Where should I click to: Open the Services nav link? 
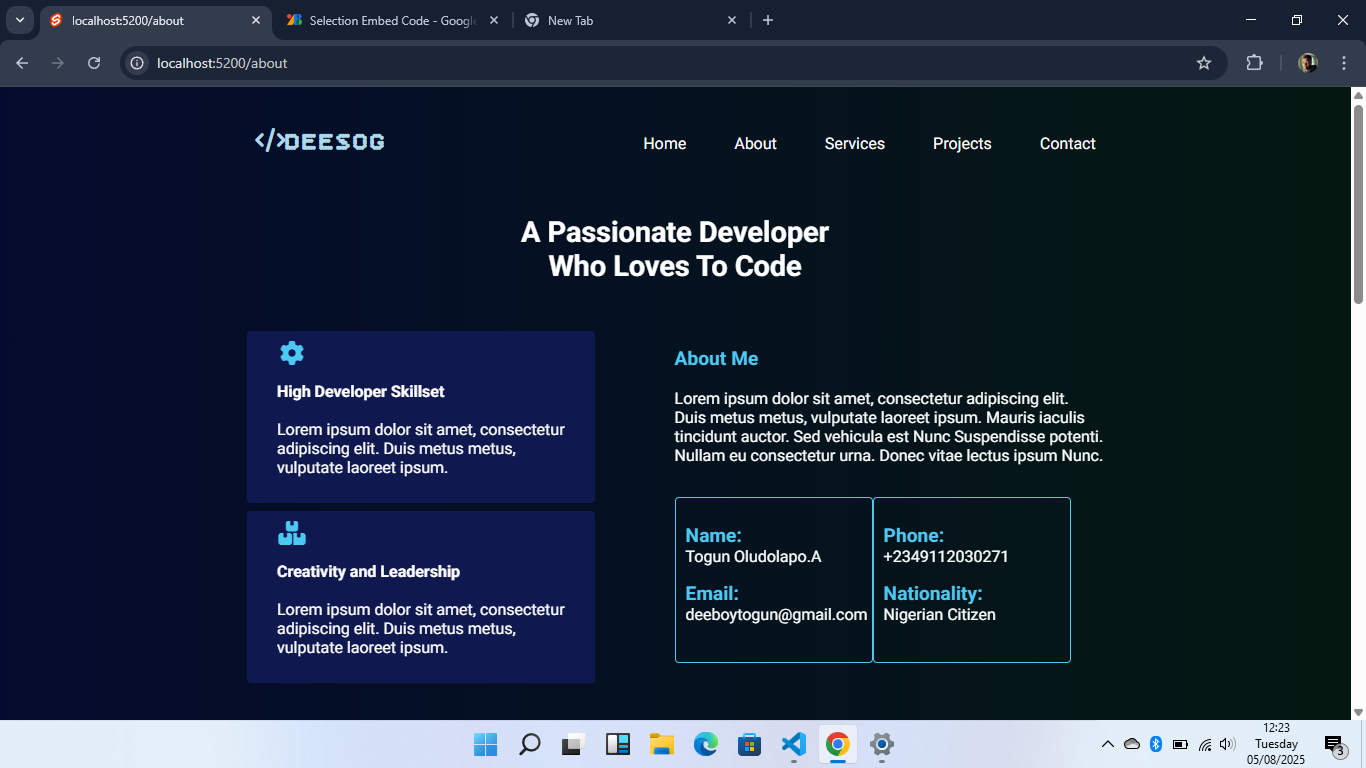[x=854, y=144]
